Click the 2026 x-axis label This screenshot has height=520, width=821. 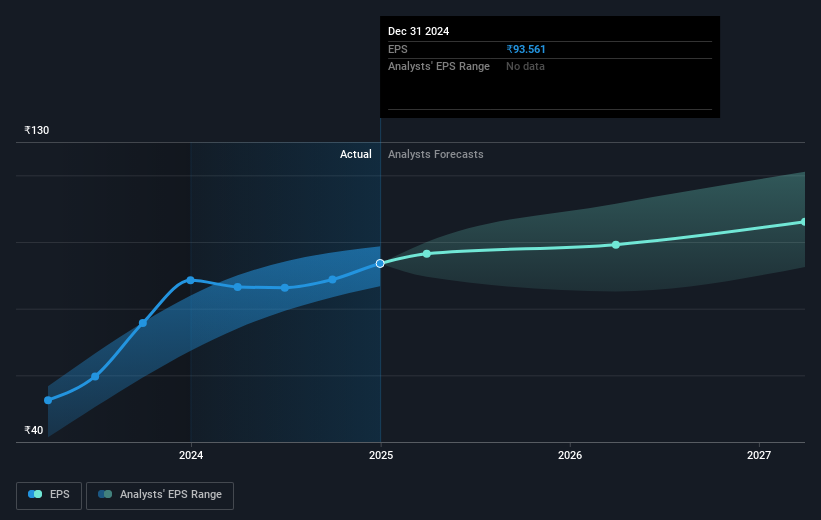[x=570, y=455]
